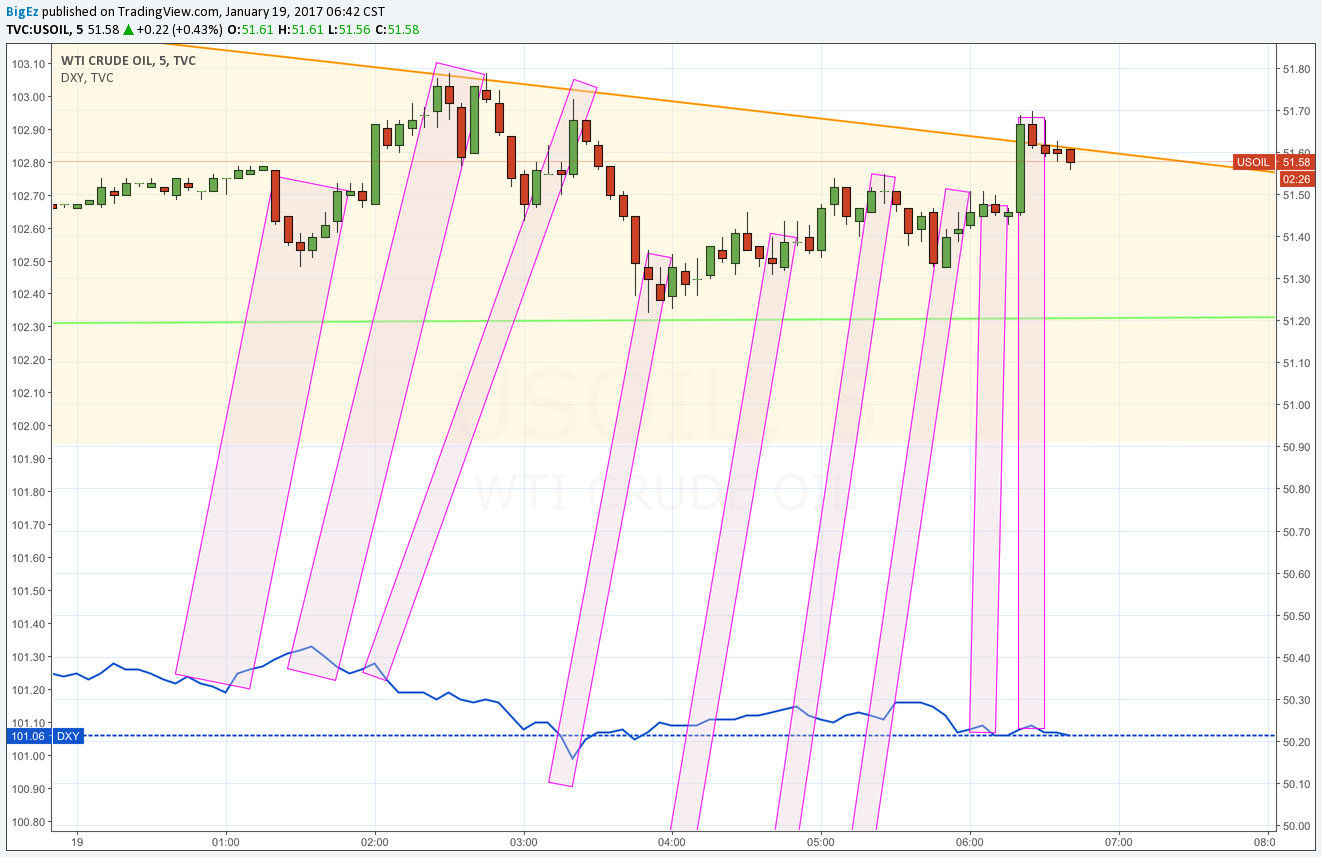Click the 08:00 time axis label
1322x857 pixels.
coord(1267,842)
